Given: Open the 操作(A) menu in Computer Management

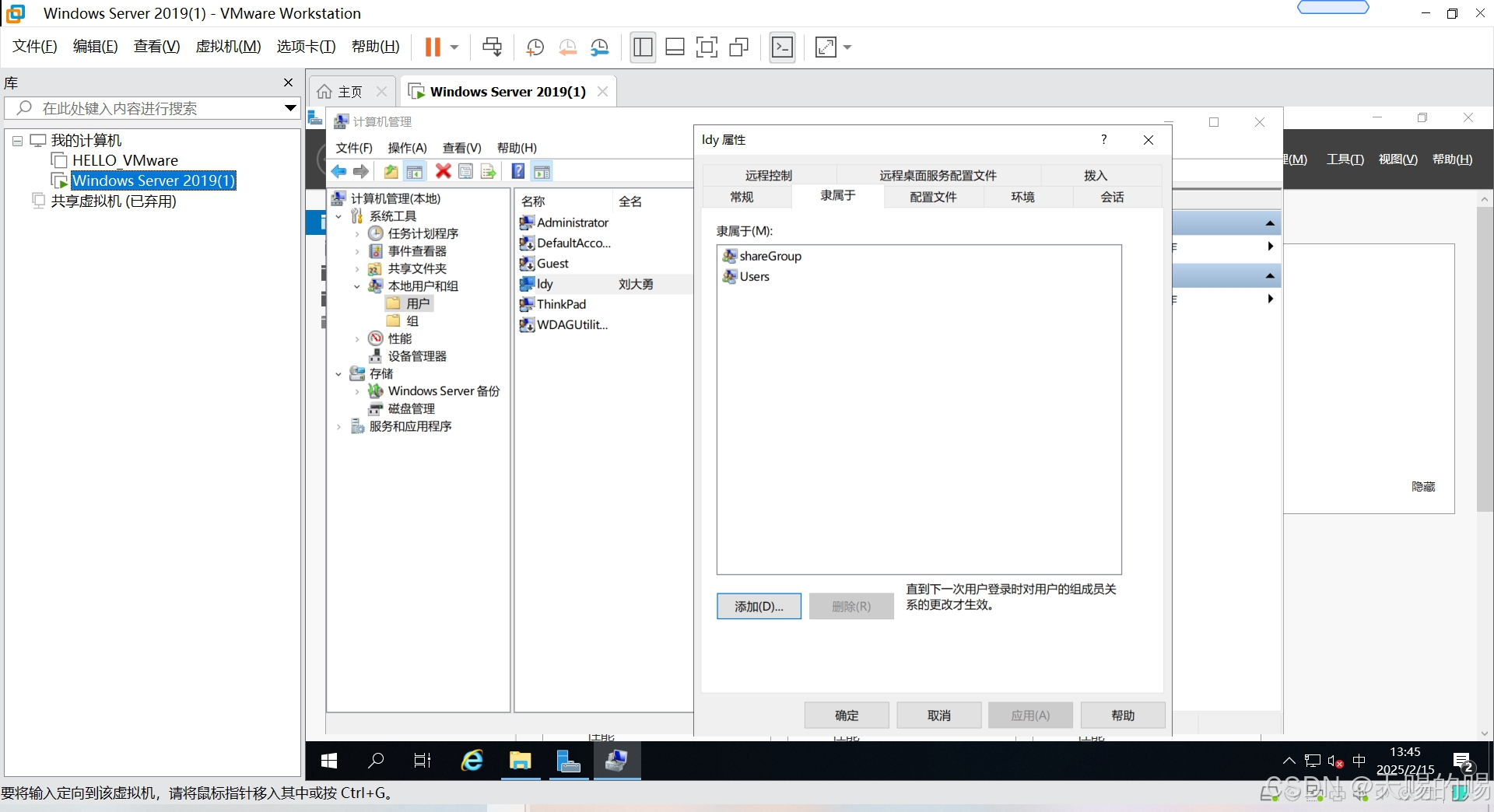Looking at the screenshot, I should [408, 148].
